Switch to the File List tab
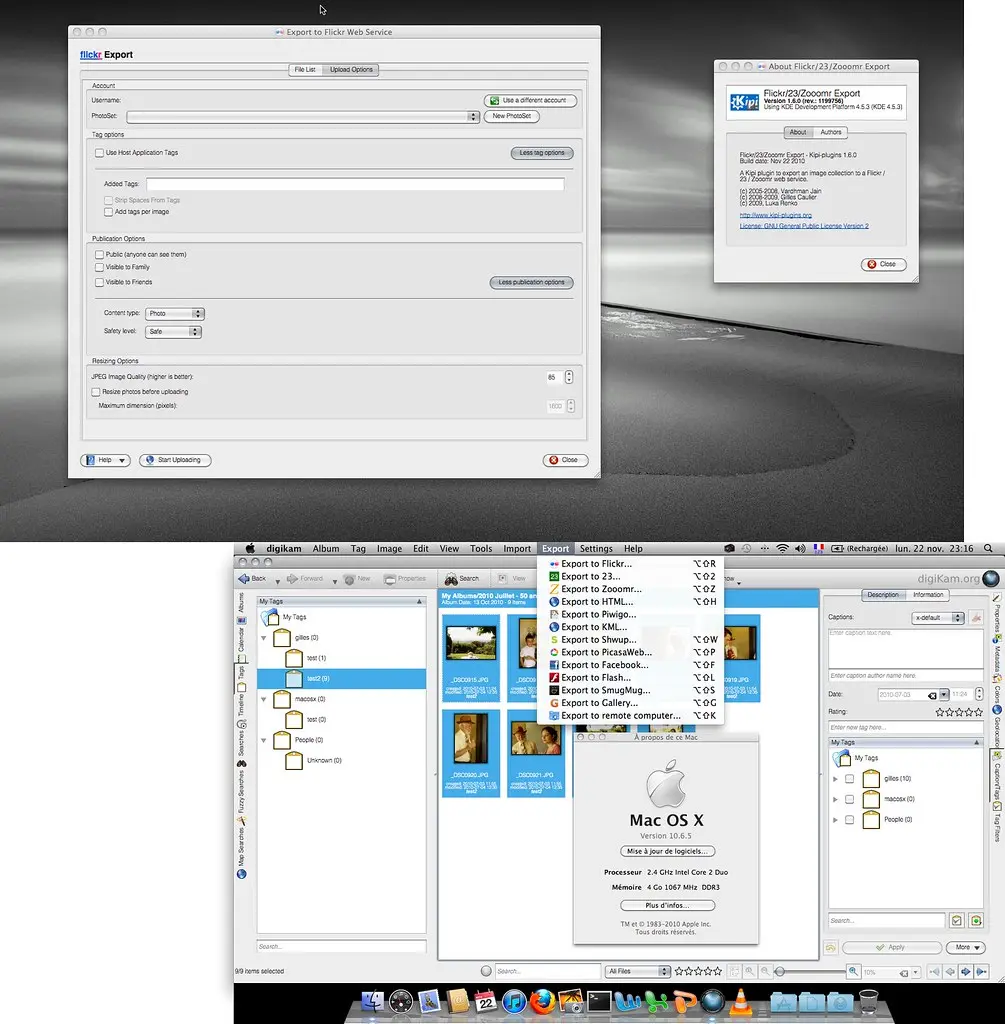1005x1024 pixels. click(304, 70)
